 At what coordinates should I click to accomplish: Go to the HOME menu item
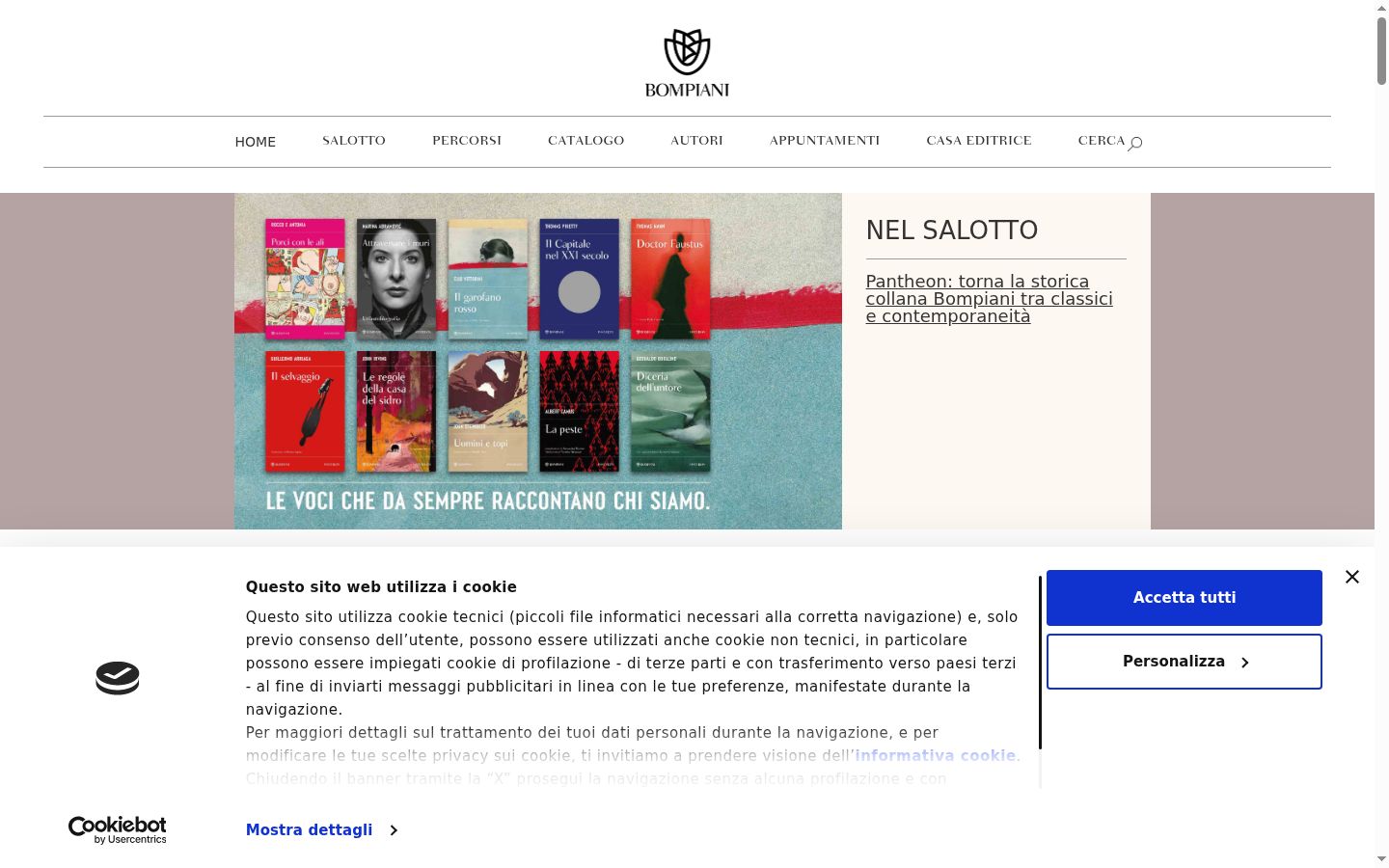click(256, 142)
